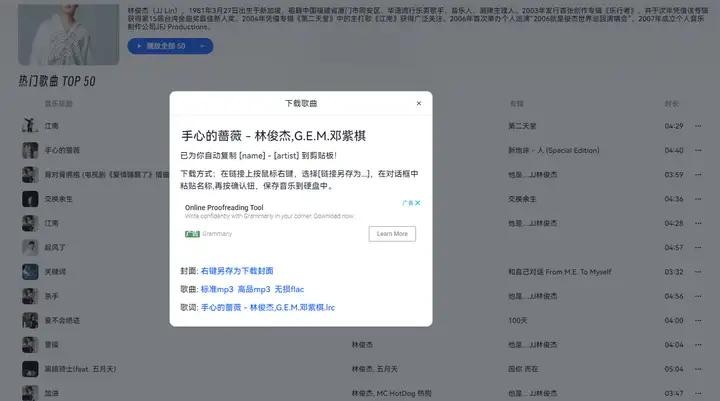Download the 手心的蔷薇 .lrc lyrics file

[x=268, y=307]
